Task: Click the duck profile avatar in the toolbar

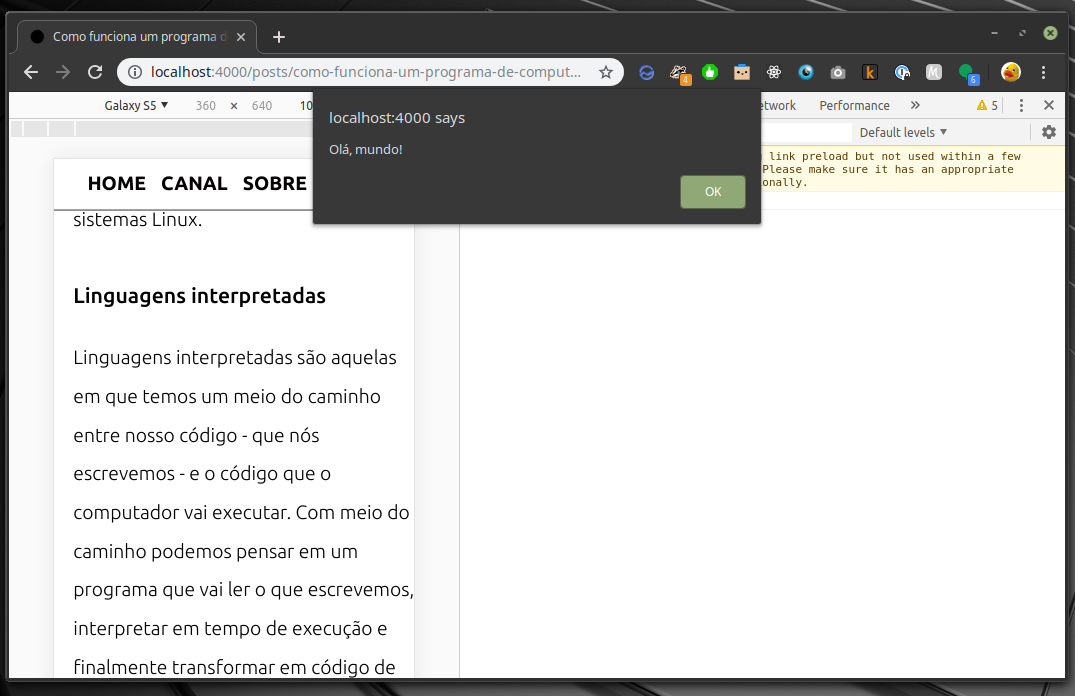Action: tap(1010, 72)
